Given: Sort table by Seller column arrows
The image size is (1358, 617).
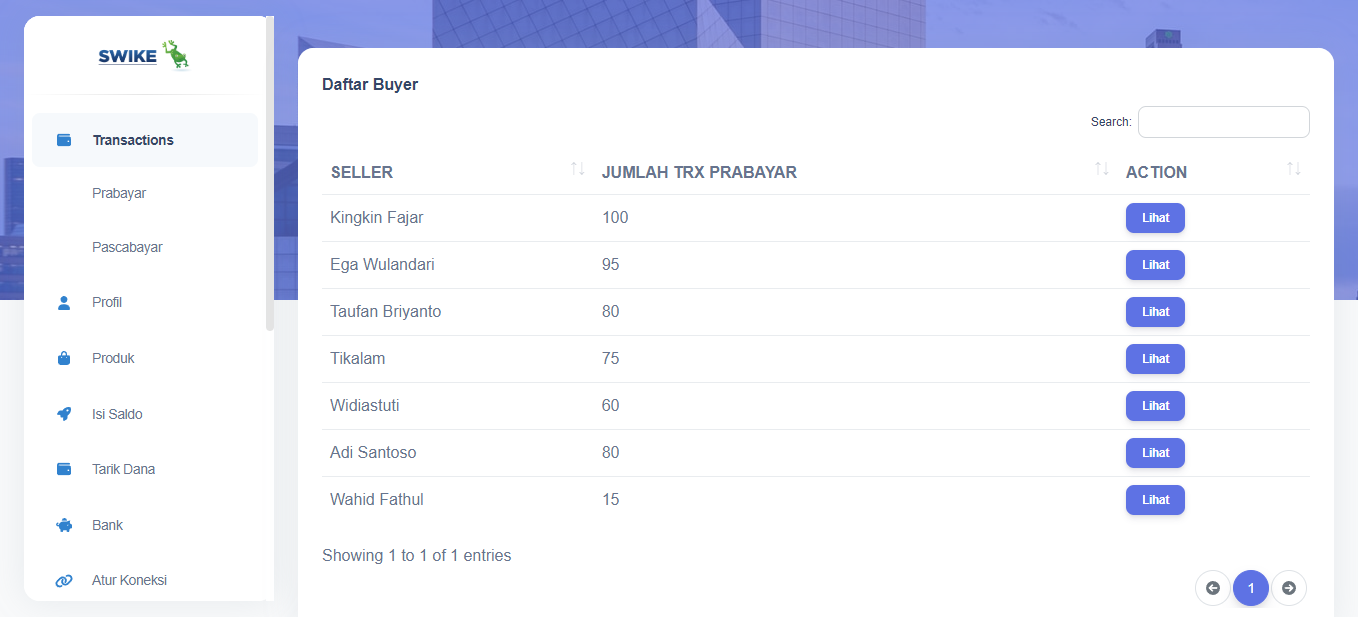Looking at the screenshot, I should pyautogui.click(x=577, y=169).
